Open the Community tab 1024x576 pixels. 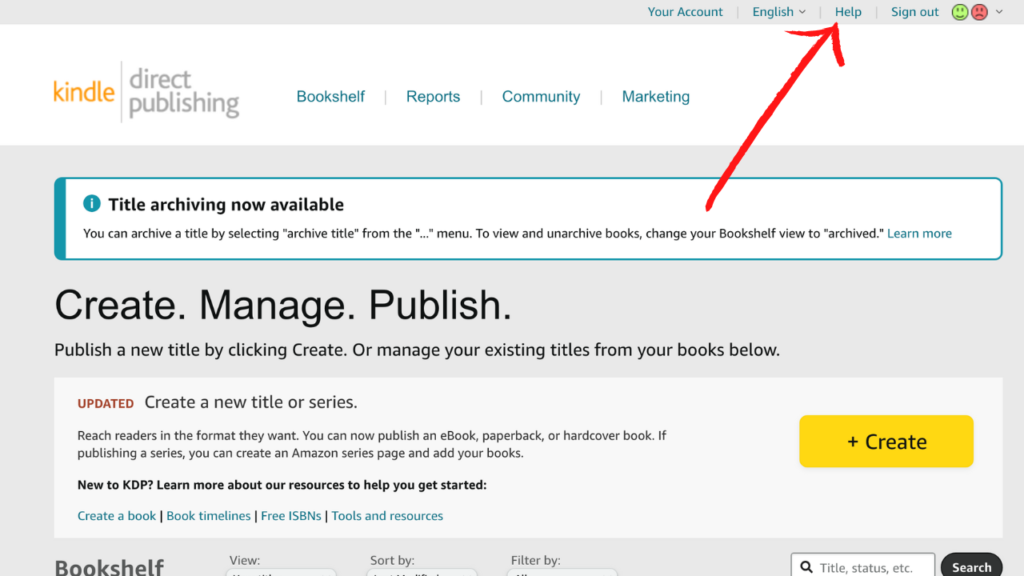click(x=541, y=97)
